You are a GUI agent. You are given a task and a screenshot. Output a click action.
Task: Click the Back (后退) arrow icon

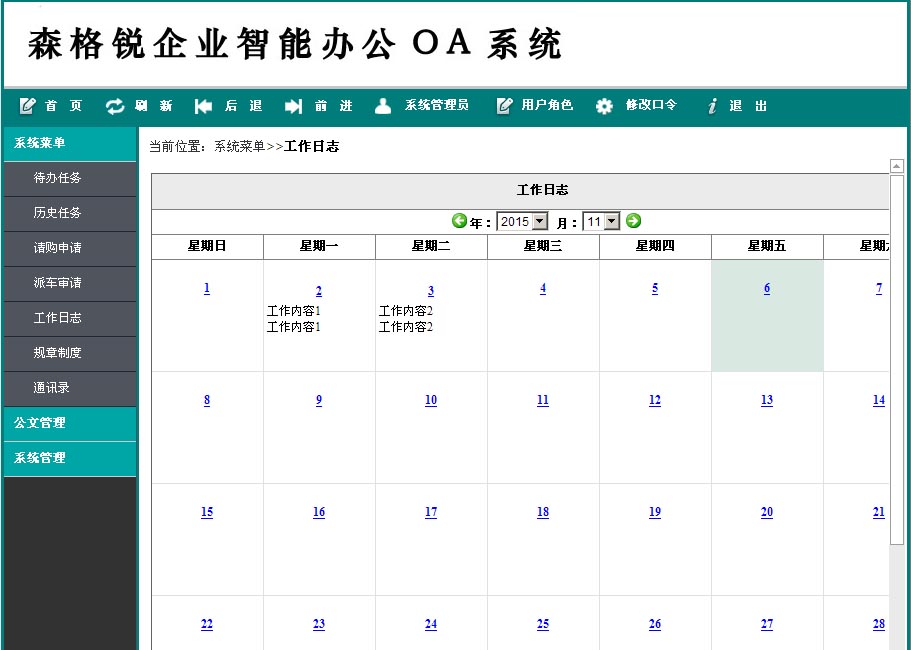pos(204,106)
